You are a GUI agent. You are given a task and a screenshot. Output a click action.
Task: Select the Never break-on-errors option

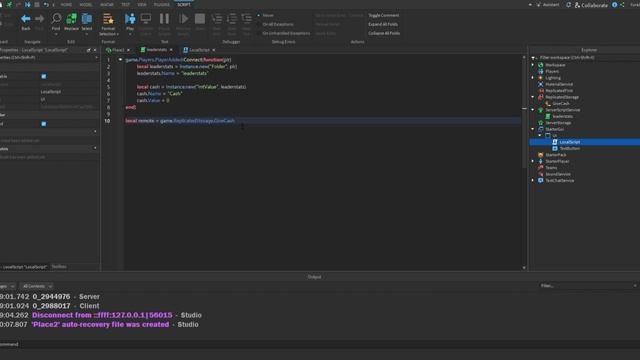(268, 16)
